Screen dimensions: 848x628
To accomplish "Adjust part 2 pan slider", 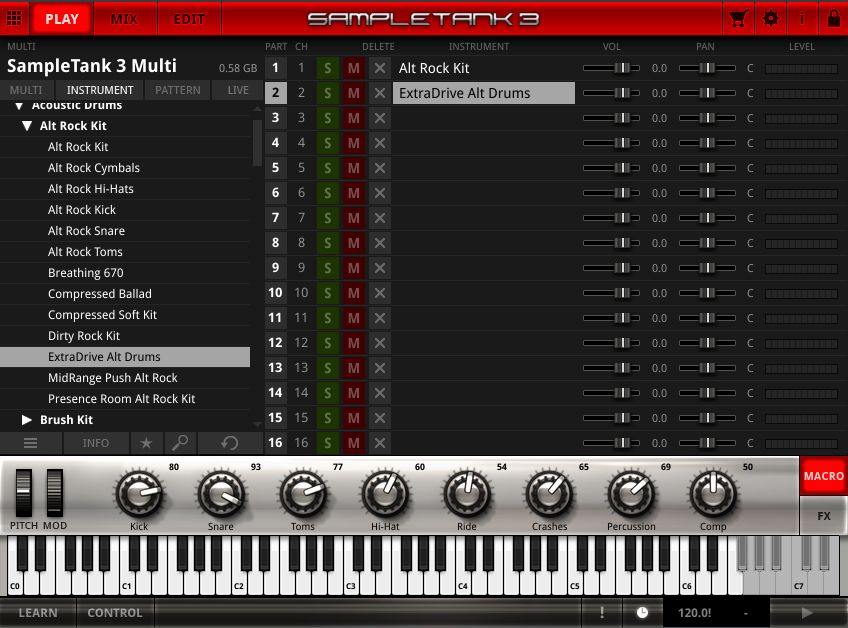I will 707,93.
